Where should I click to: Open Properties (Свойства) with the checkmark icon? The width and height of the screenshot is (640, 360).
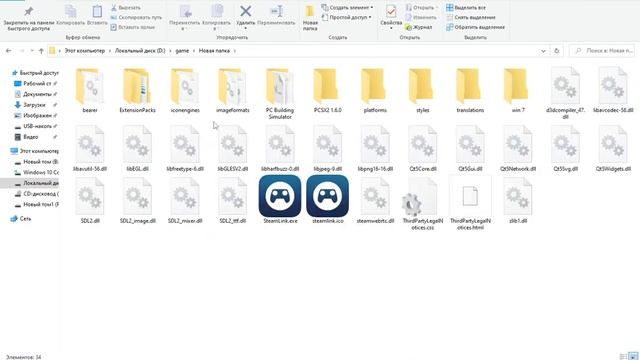click(x=391, y=17)
